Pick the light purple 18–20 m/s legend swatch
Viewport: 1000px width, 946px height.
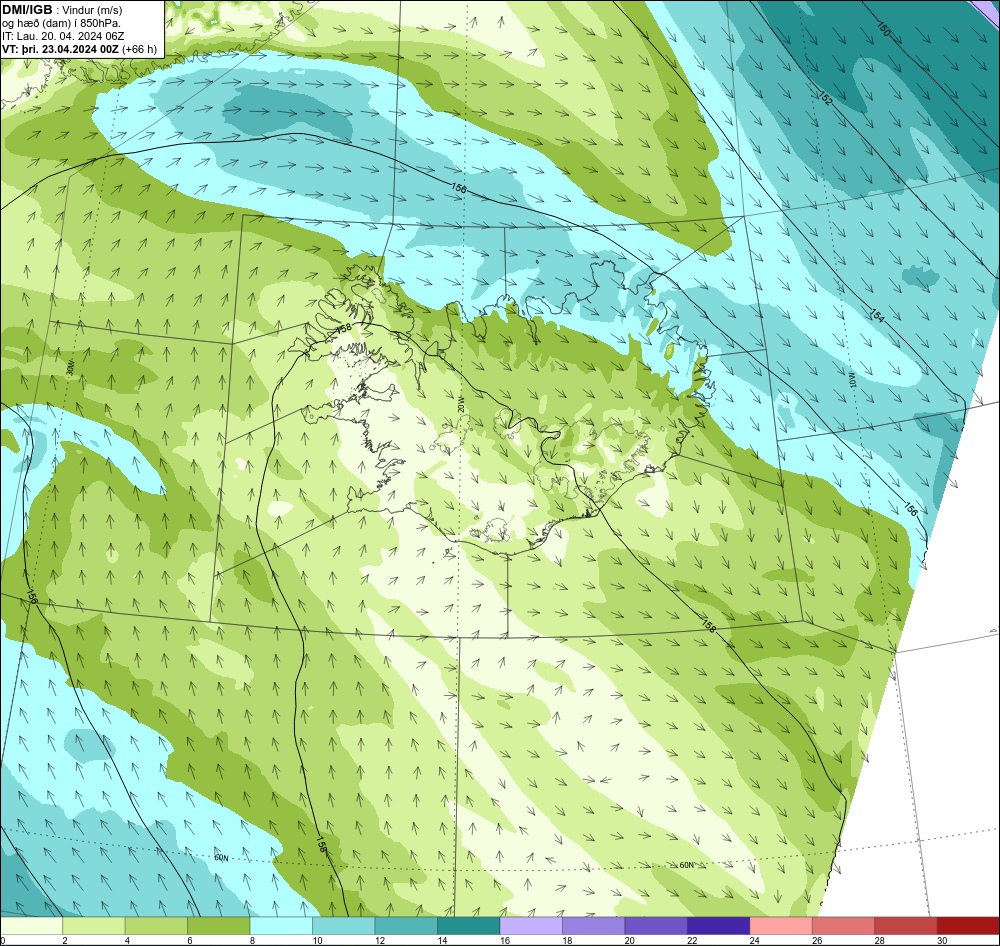tap(594, 926)
